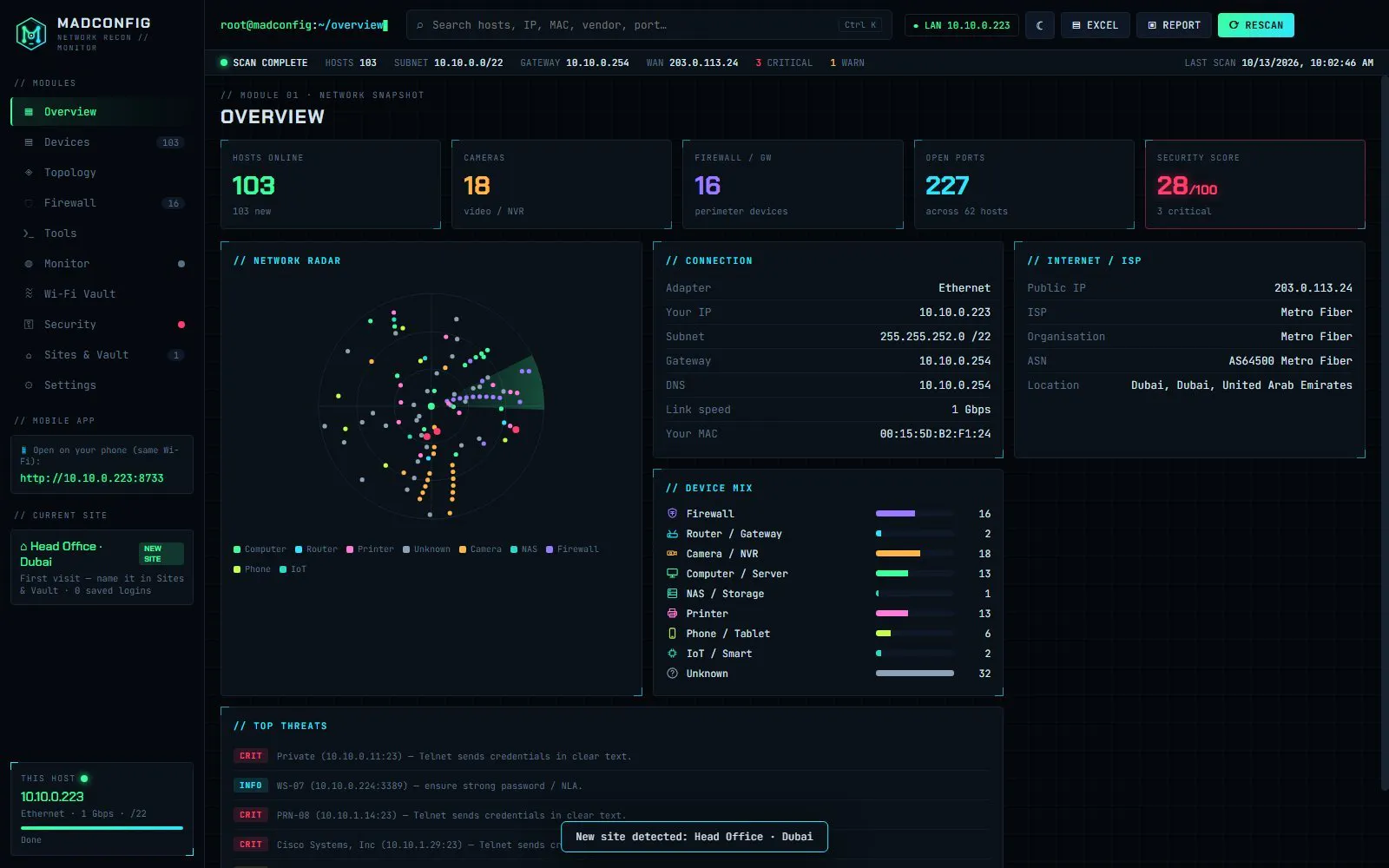
Task: Click the 1 WARN status bar entry
Action: [847, 62]
